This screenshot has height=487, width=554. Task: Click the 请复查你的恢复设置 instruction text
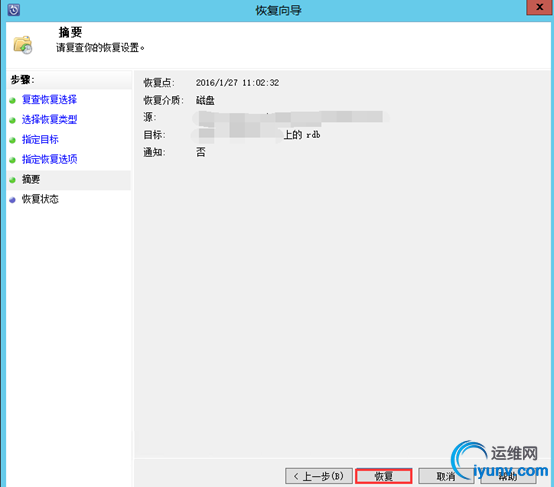pyautogui.click(x=100, y=48)
